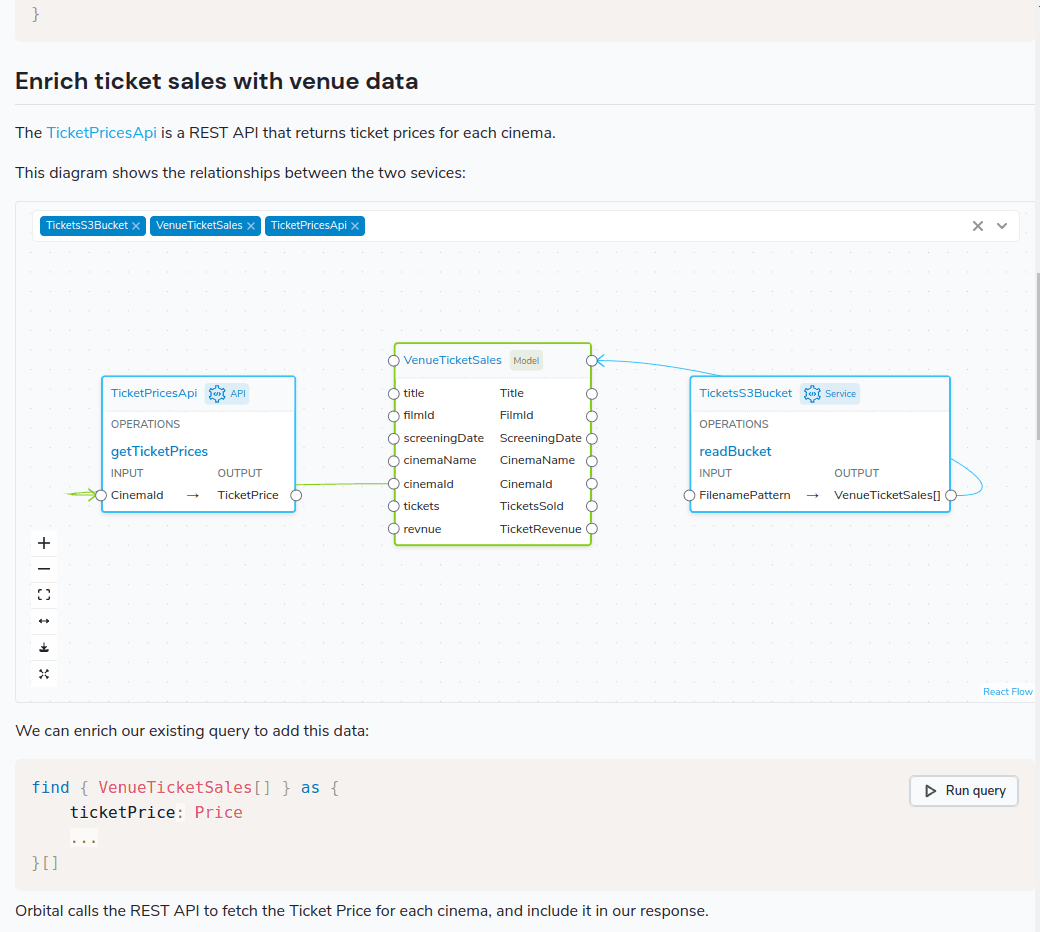Click the fullscreen expand arrows icon

(x=44, y=674)
